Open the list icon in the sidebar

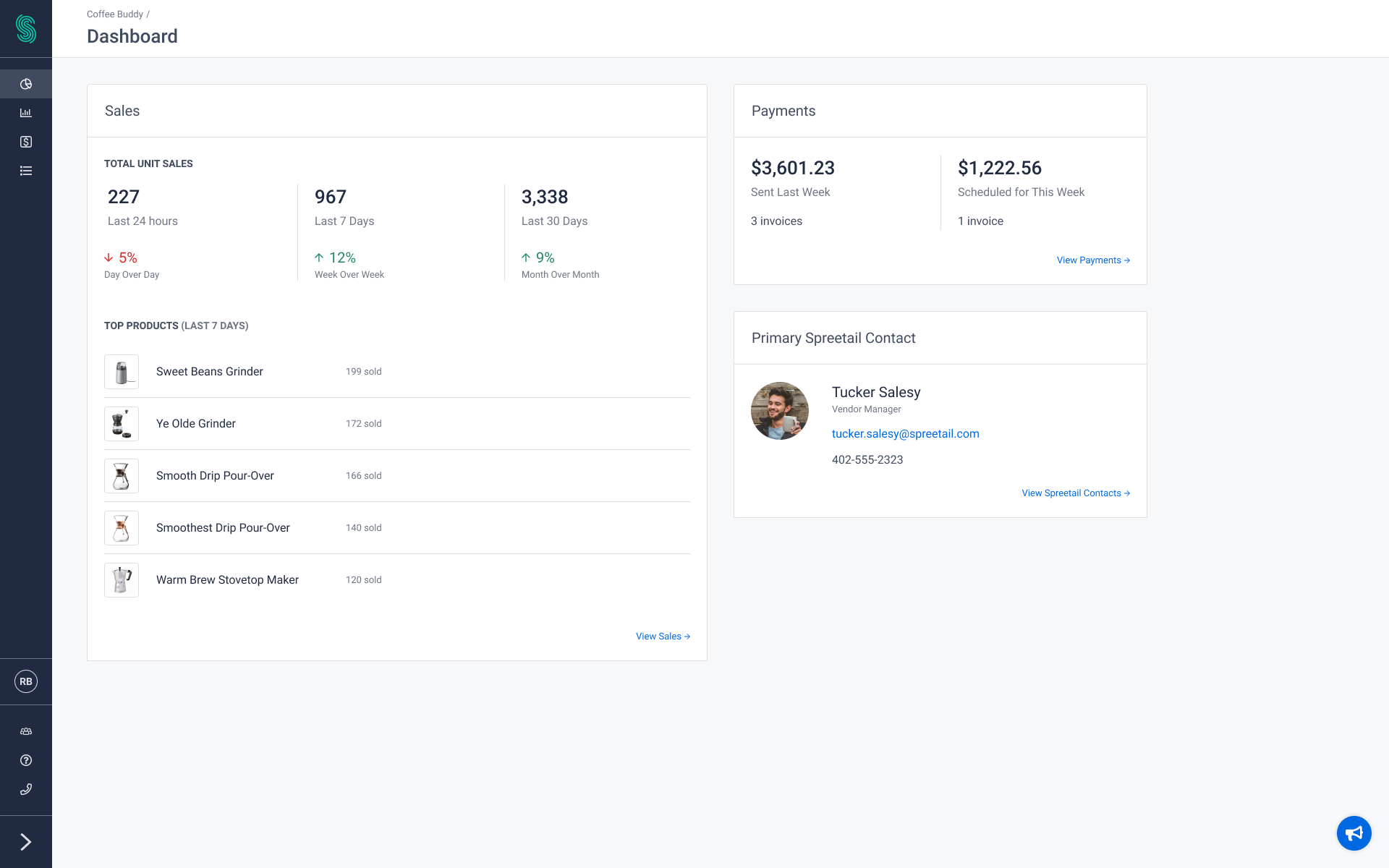click(26, 171)
